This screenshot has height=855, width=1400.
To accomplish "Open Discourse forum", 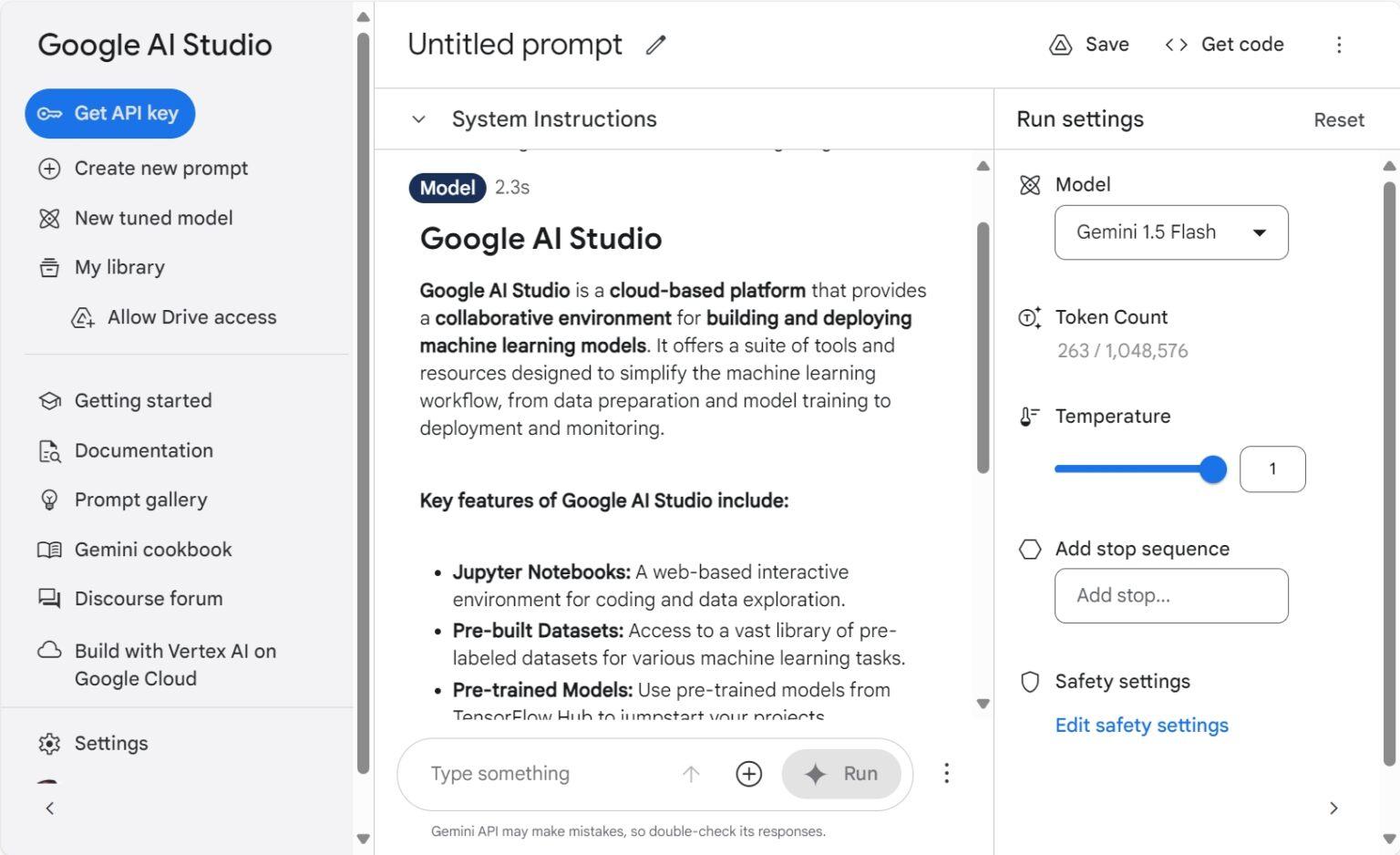I will (x=149, y=599).
